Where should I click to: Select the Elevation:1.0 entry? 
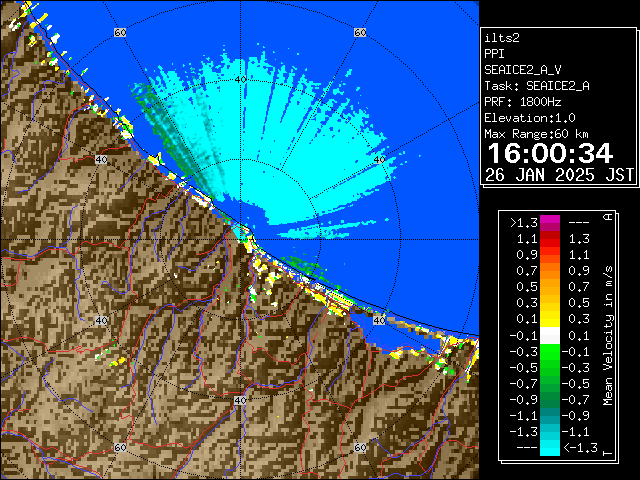[530, 118]
